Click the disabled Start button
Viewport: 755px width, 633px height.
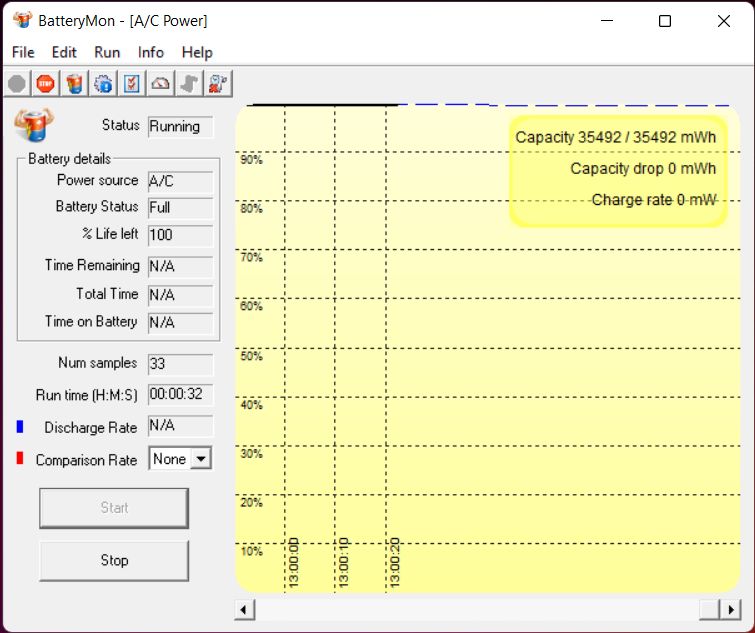click(x=114, y=508)
